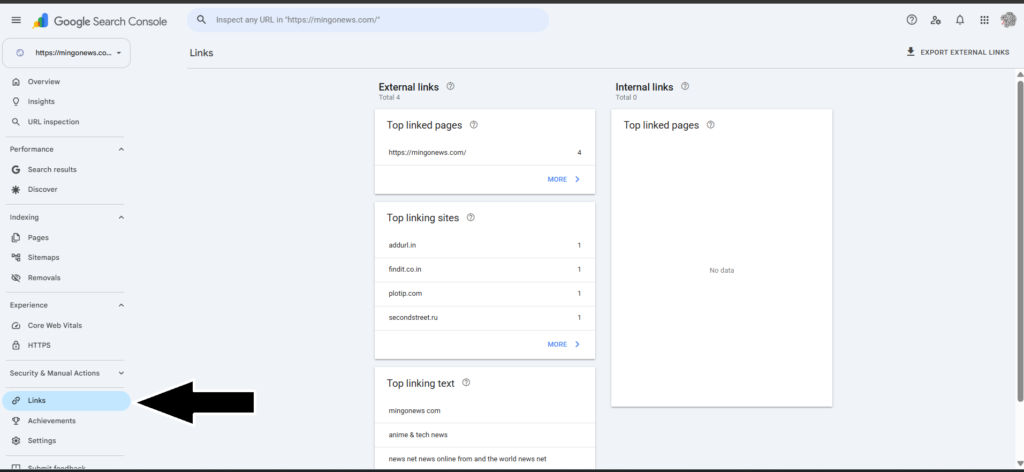Open the account profile avatar

[x=1008, y=20]
